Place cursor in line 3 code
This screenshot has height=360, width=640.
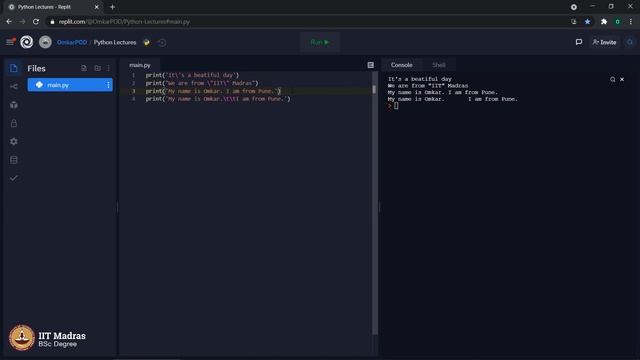click(x=213, y=91)
